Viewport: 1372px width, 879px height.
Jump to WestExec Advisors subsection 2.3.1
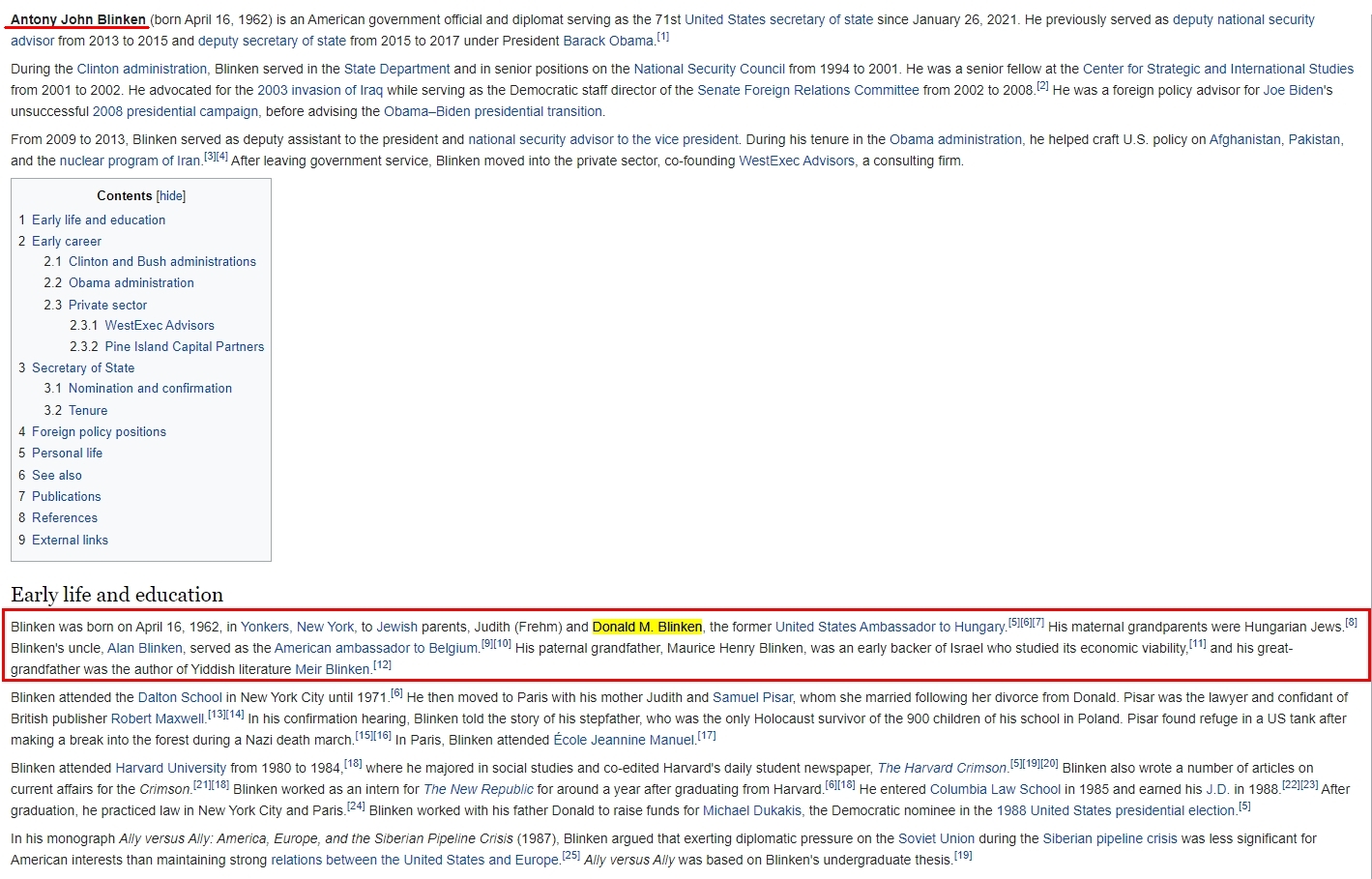click(x=160, y=325)
